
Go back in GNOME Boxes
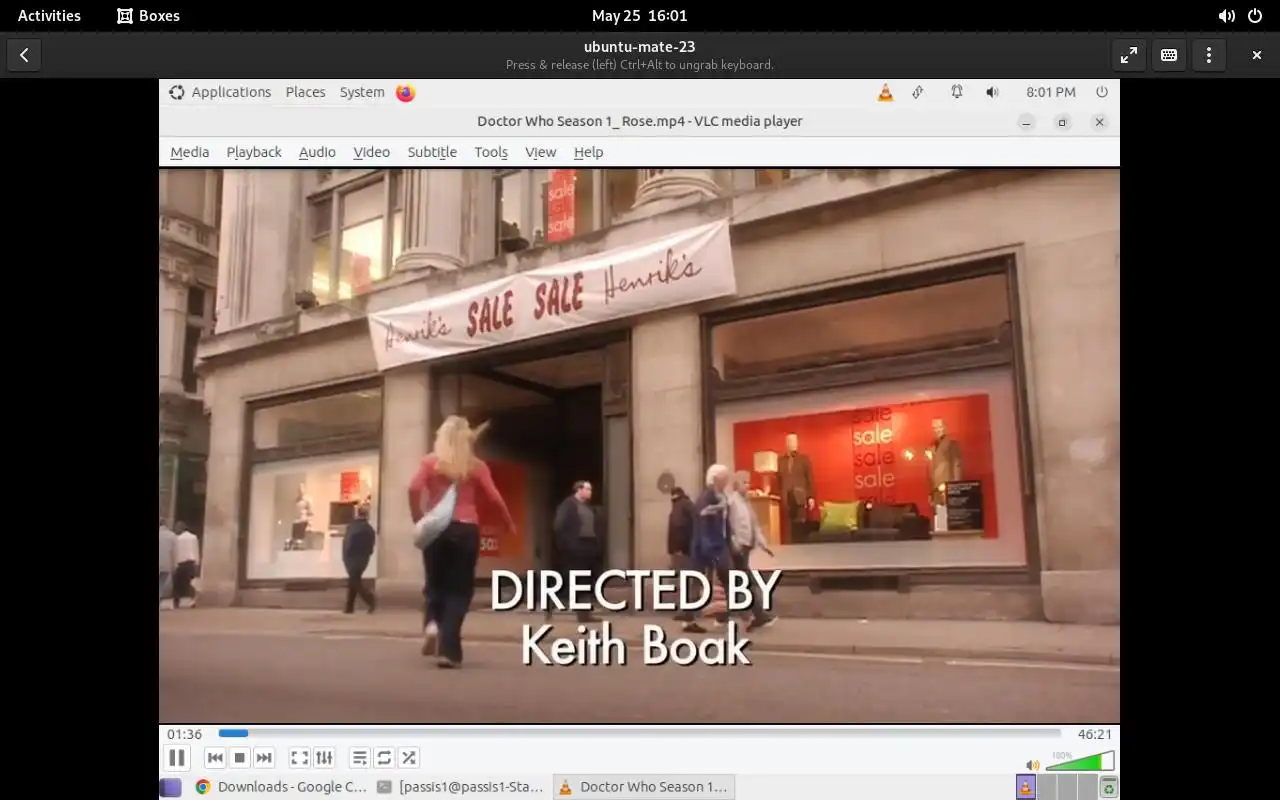pyautogui.click(x=24, y=55)
